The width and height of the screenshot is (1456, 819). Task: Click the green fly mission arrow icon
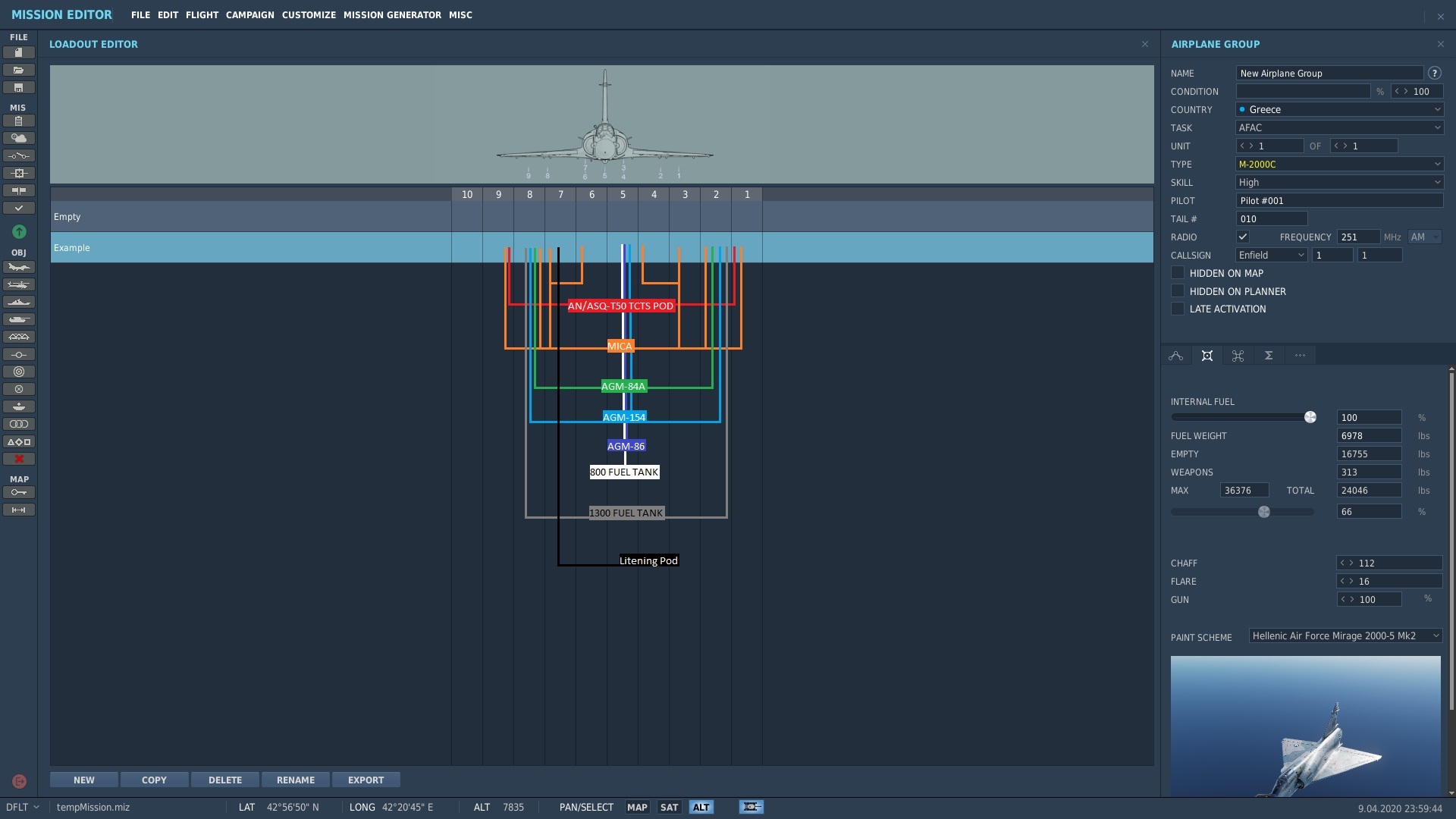[x=19, y=231]
